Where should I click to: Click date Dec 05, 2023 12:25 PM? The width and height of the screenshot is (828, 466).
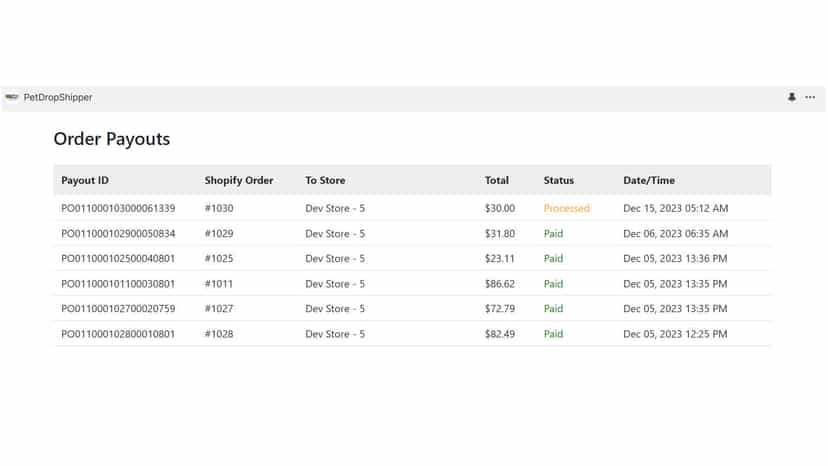675,334
